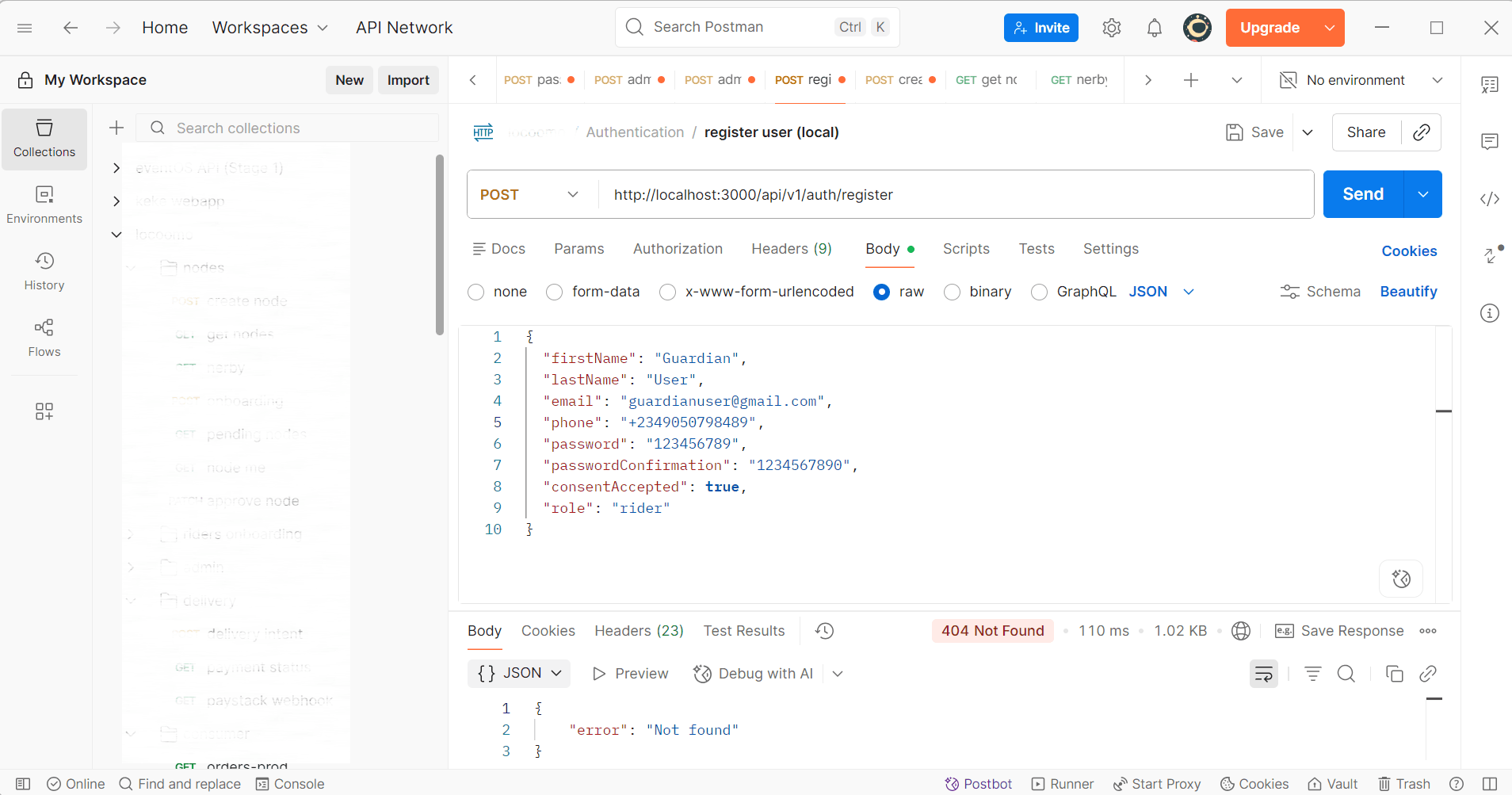Click the Beautify link

pyautogui.click(x=1408, y=292)
